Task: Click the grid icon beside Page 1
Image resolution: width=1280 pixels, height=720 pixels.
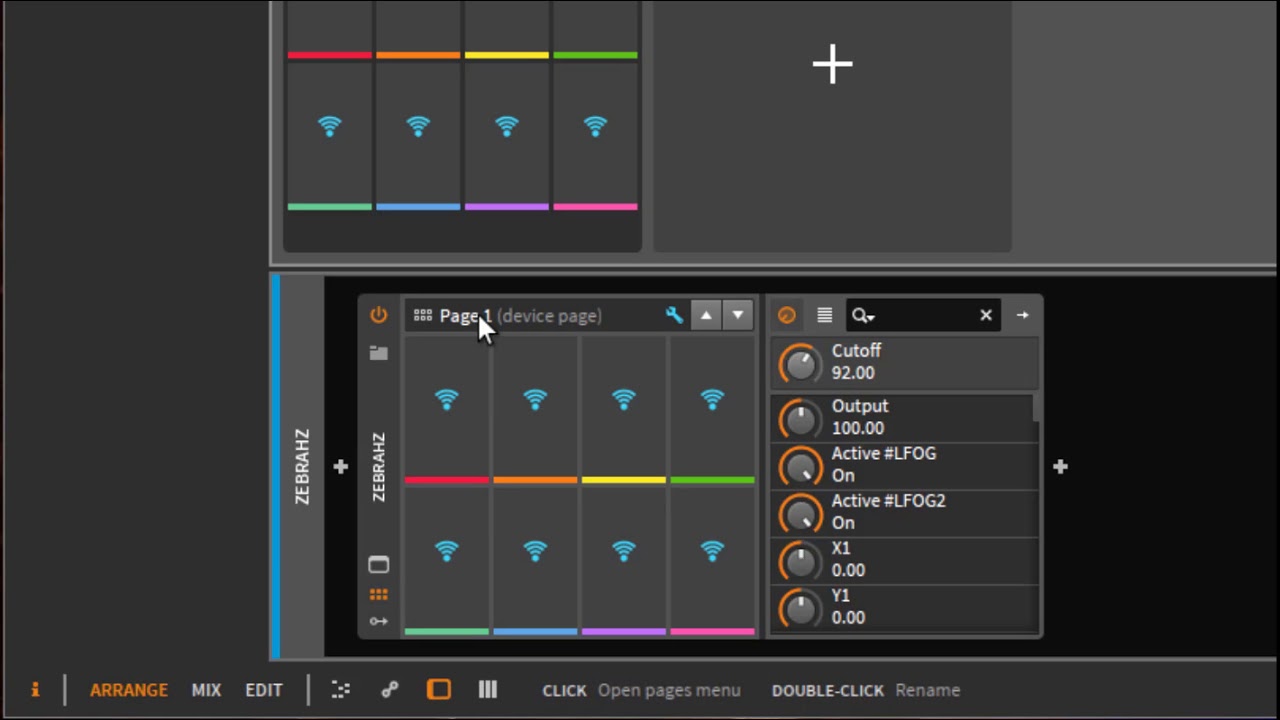Action: pos(423,315)
